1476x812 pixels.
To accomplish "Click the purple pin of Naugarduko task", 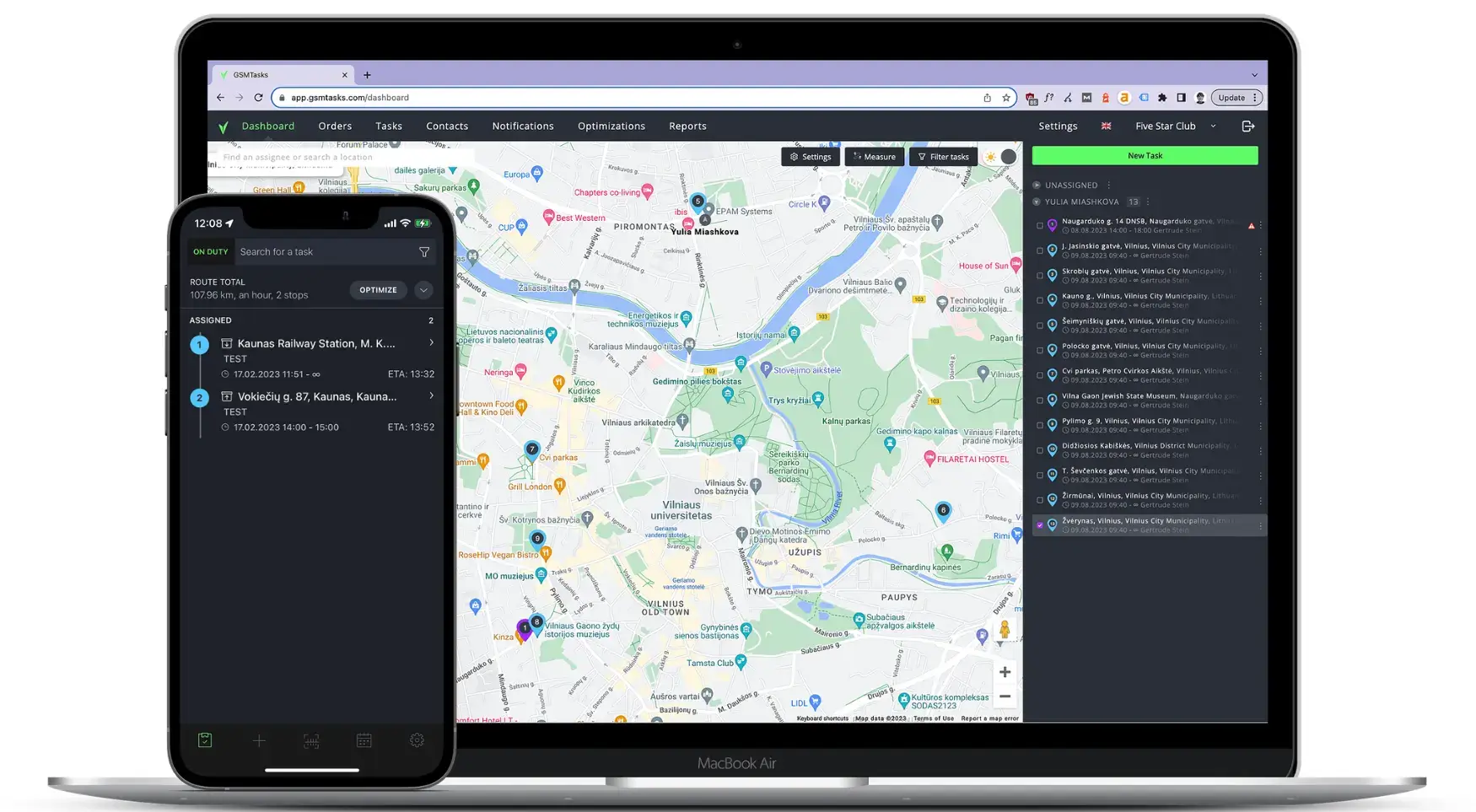I will coord(1052,225).
